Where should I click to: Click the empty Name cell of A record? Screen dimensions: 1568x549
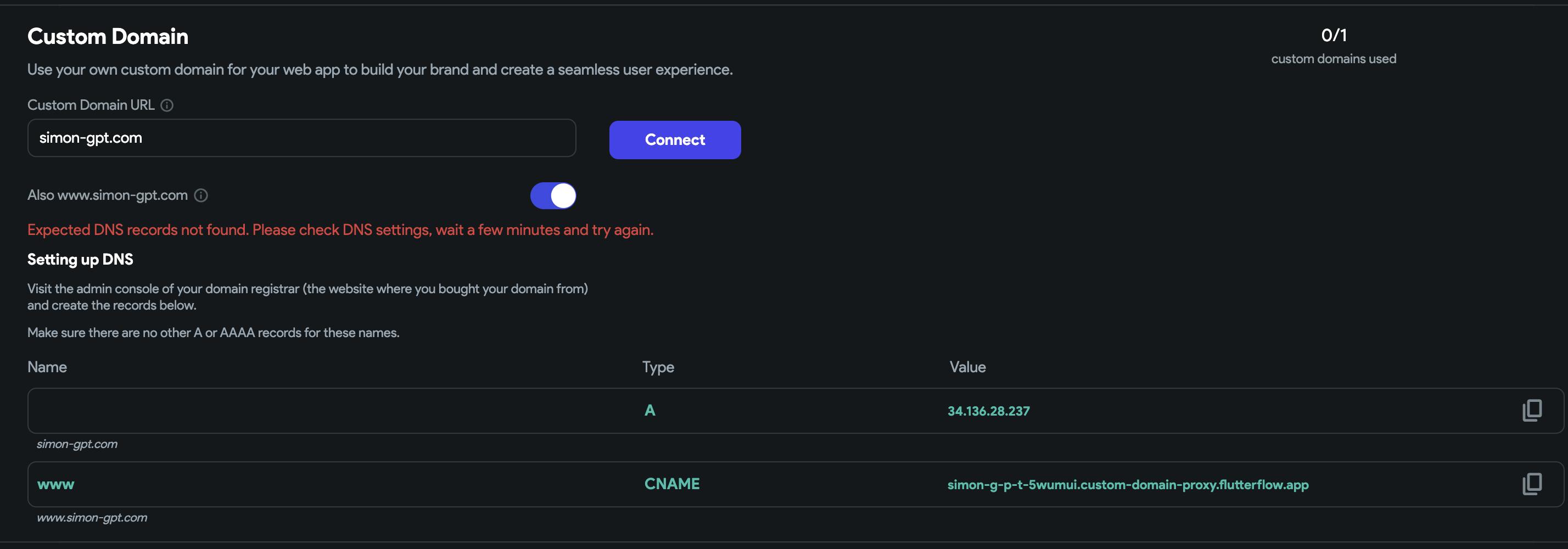point(304,410)
